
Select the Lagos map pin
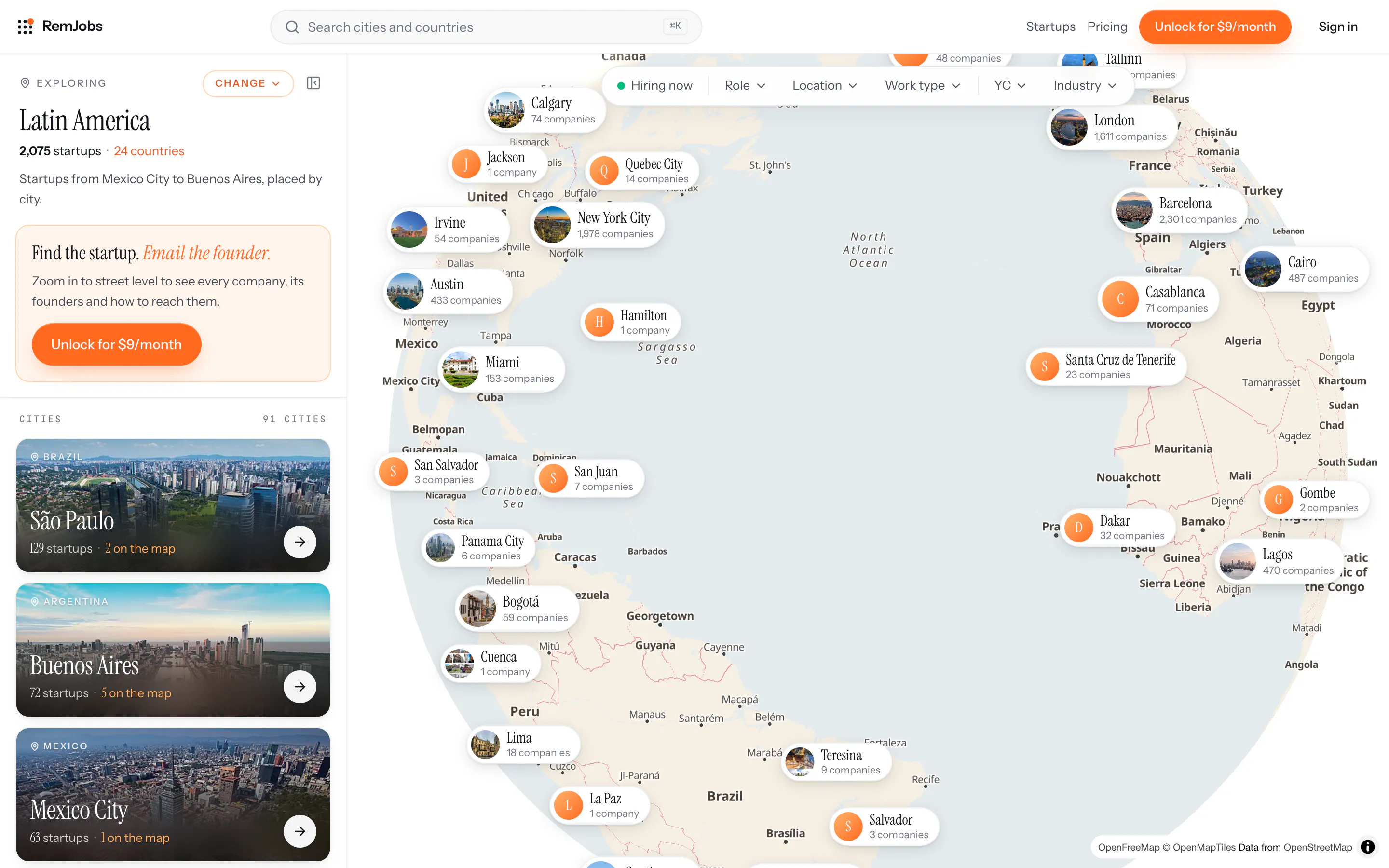(1280, 561)
